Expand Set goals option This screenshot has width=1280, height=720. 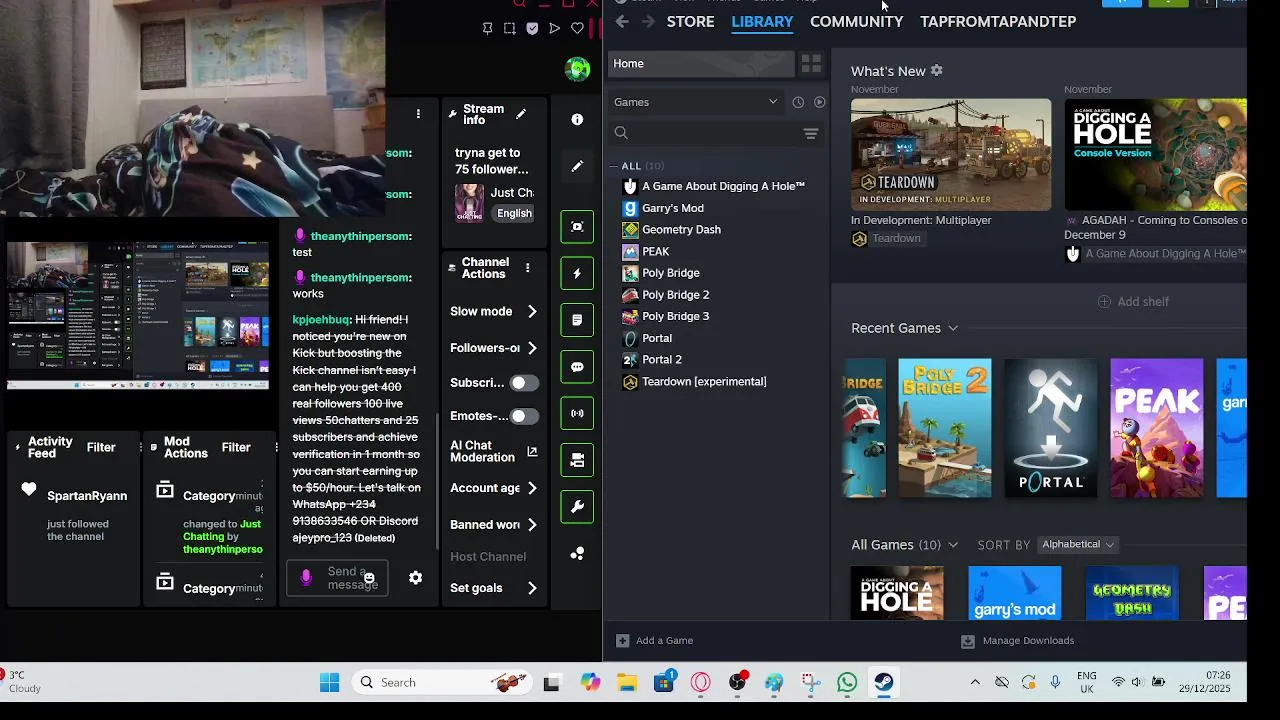pos(532,588)
